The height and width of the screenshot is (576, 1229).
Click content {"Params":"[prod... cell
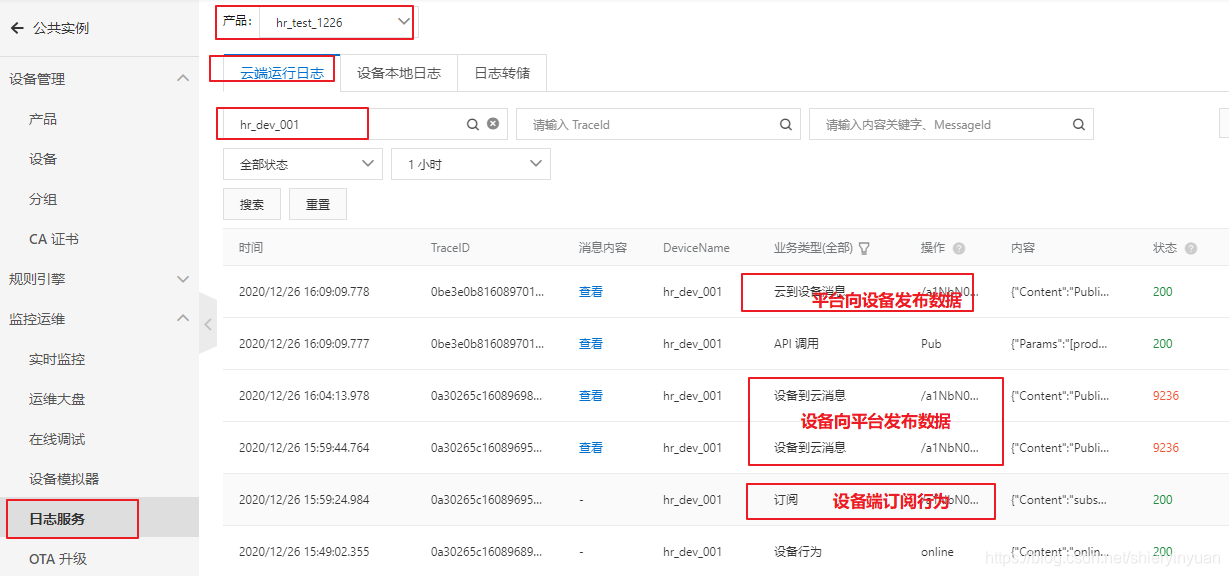click(x=1059, y=344)
